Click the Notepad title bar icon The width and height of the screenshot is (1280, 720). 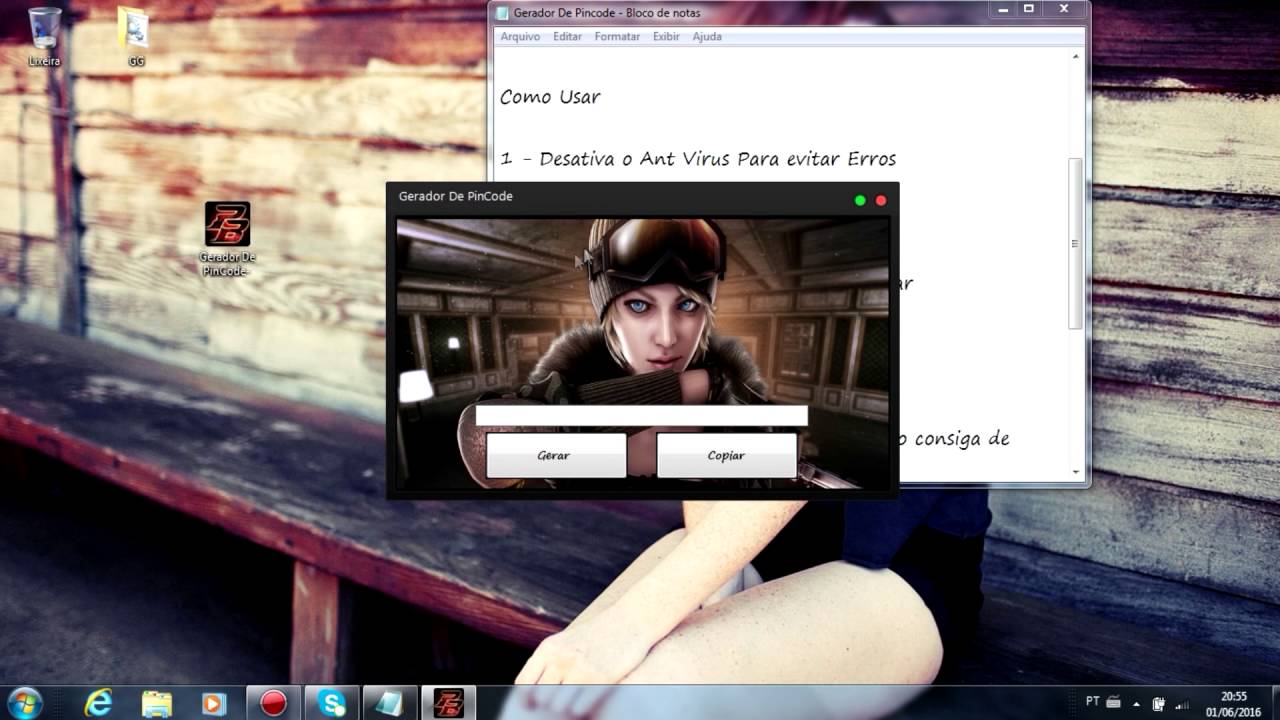pyautogui.click(x=502, y=13)
